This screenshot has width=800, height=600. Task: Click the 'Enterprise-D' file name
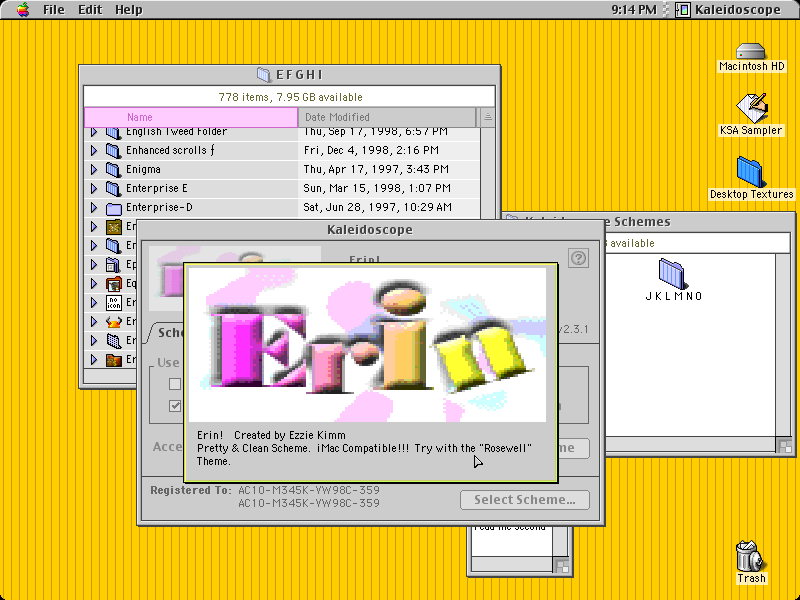pyautogui.click(x=159, y=208)
